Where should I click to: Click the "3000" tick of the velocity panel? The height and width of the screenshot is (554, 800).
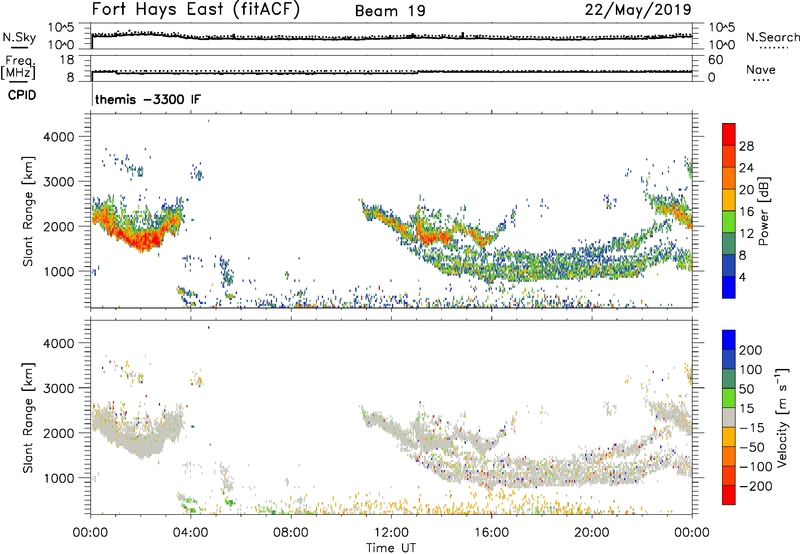click(x=58, y=388)
